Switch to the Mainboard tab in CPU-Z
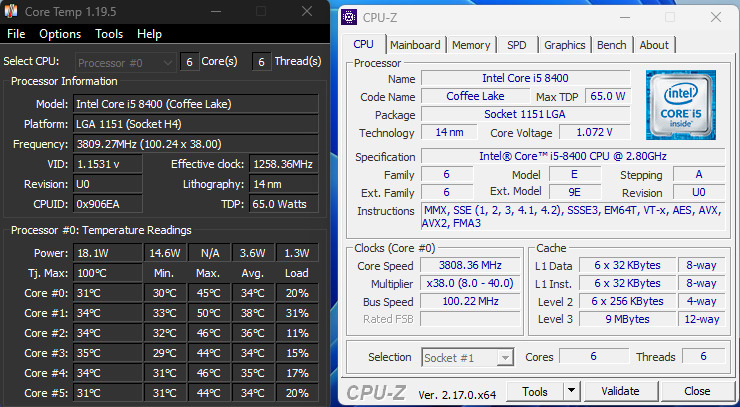Viewport: 740px width, 407px height. 415,45
